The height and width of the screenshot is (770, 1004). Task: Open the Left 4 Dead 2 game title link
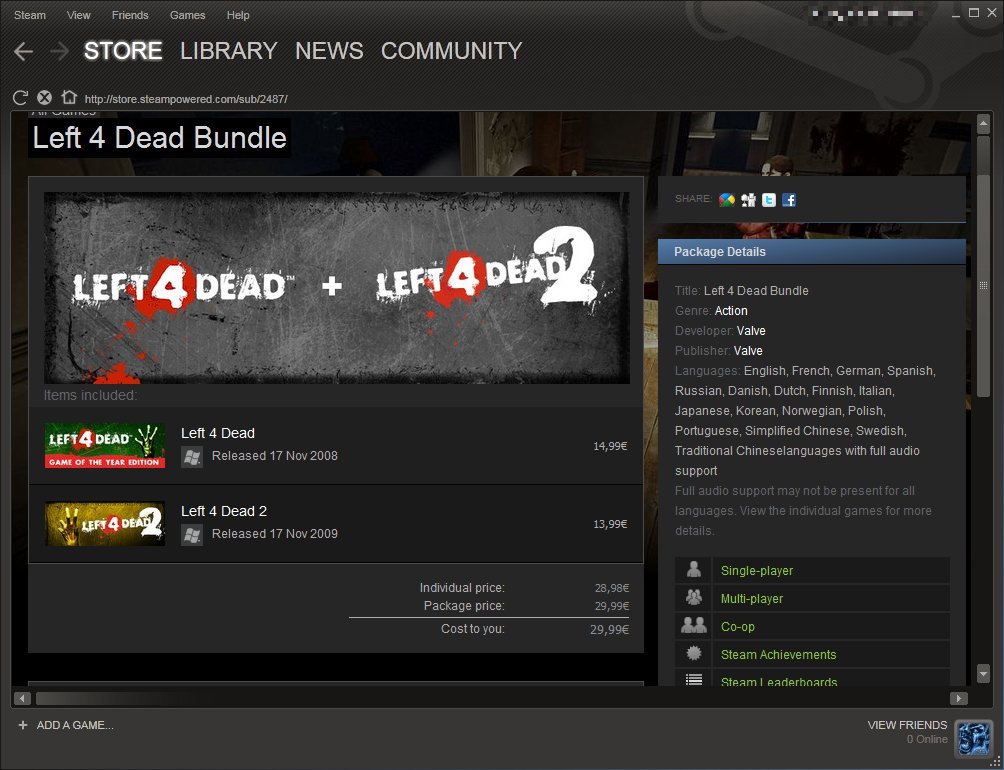(224, 511)
